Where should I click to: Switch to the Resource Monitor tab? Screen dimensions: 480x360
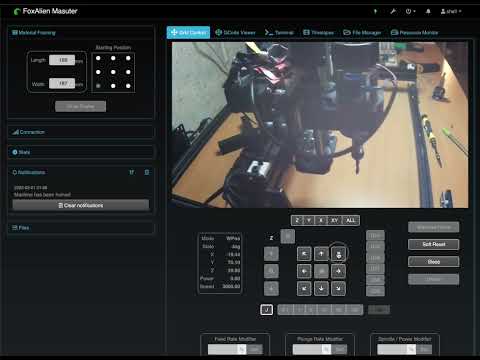[414, 32]
